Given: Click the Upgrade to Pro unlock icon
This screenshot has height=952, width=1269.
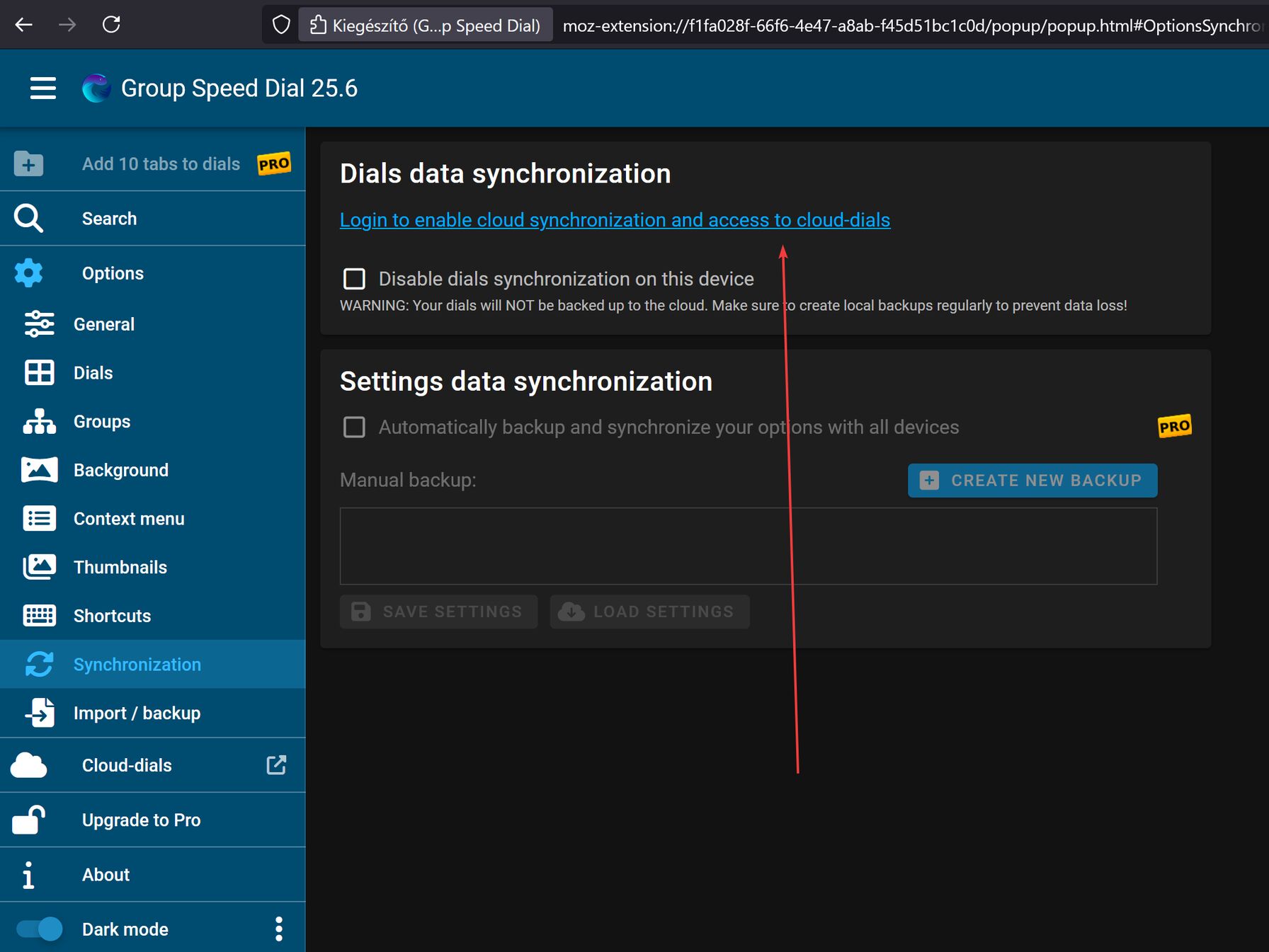Looking at the screenshot, I should coord(28,820).
